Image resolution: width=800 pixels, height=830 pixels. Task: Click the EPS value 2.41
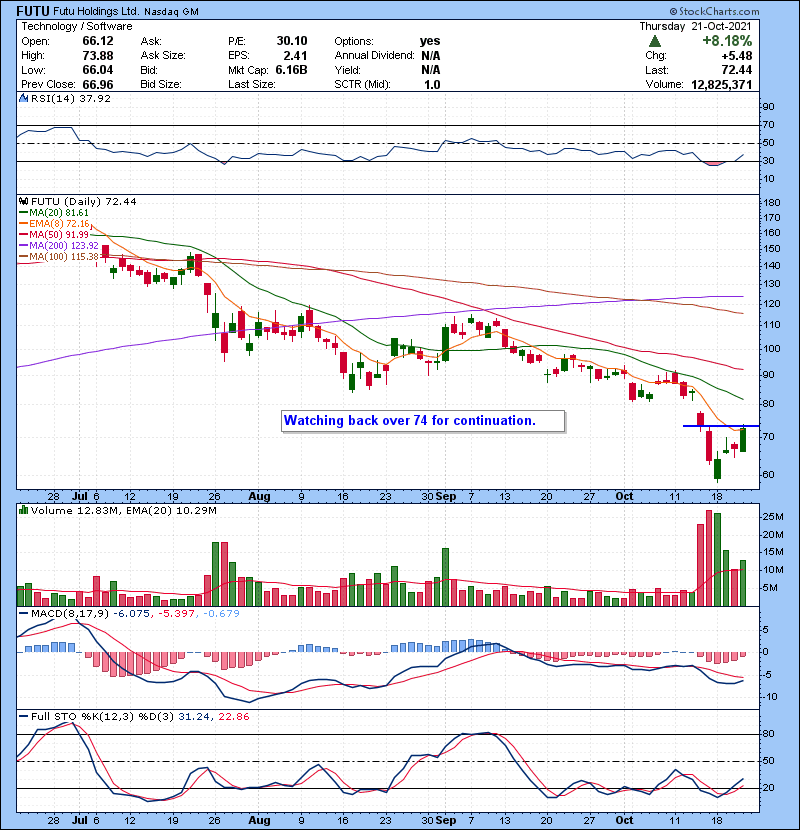click(x=295, y=56)
